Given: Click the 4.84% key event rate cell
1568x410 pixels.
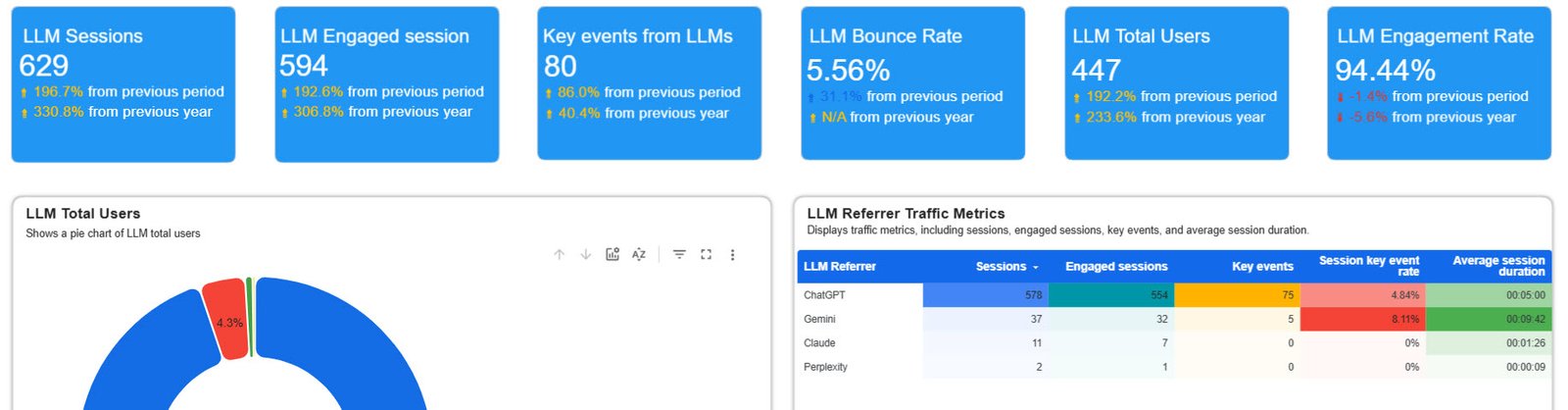Looking at the screenshot, I should tap(1362, 295).
